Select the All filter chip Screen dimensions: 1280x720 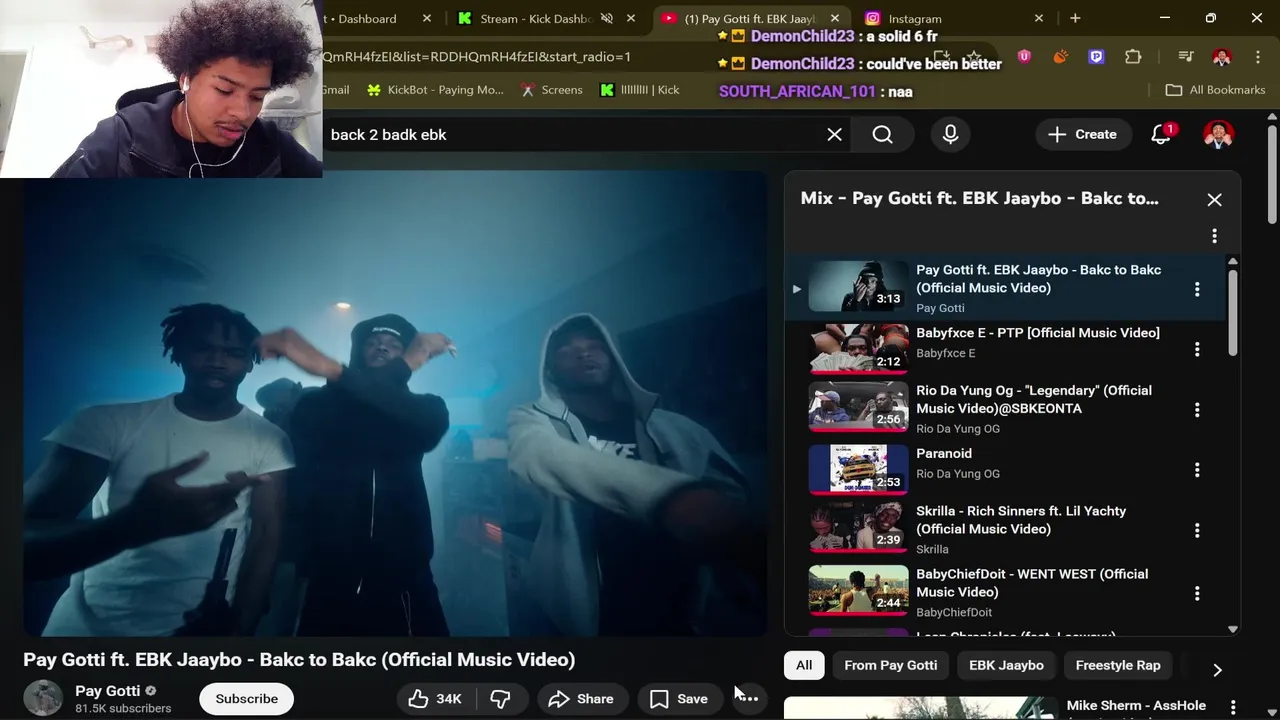point(804,665)
